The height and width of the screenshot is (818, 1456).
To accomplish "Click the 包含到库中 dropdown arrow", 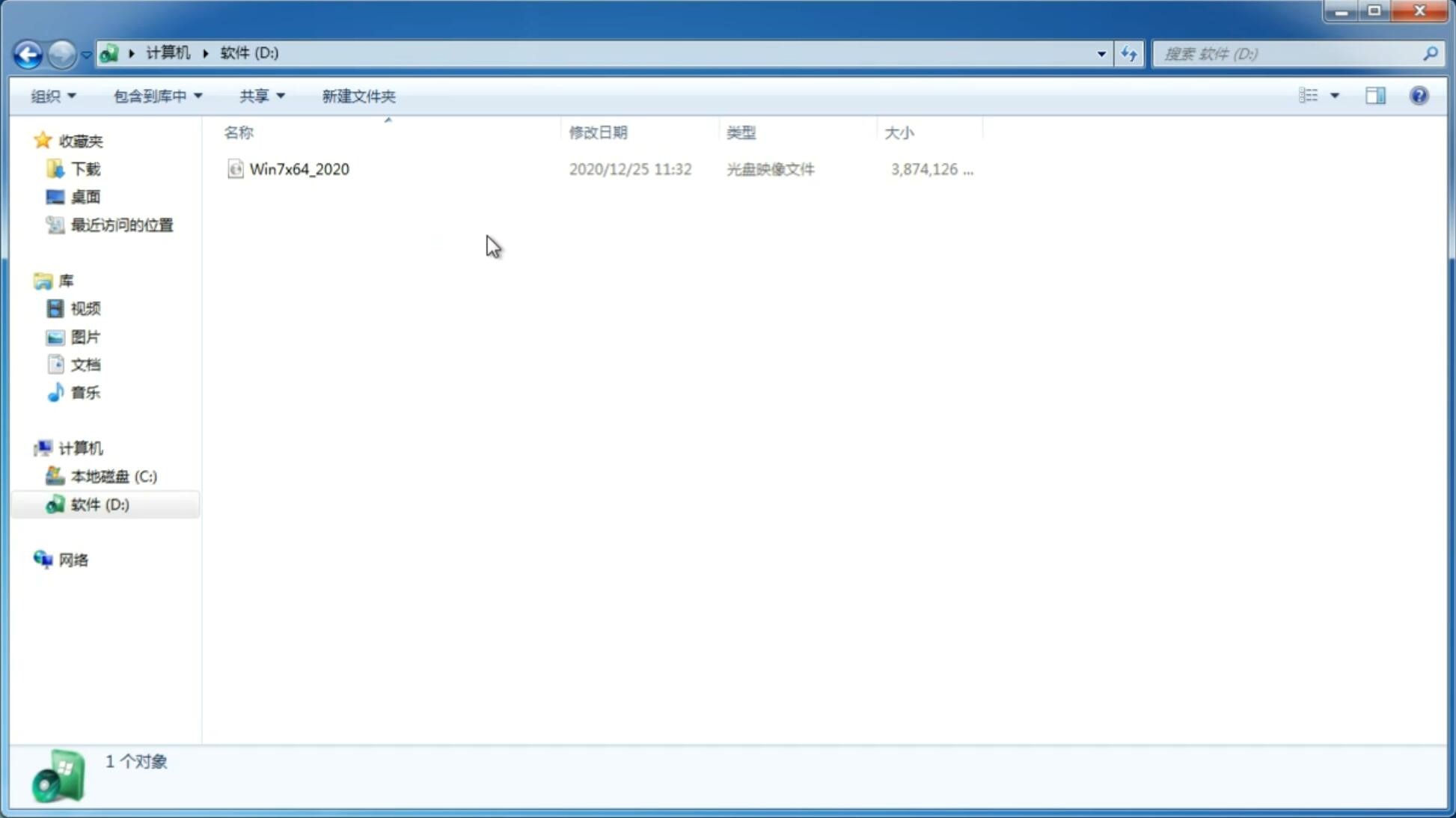I will click(197, 95).
